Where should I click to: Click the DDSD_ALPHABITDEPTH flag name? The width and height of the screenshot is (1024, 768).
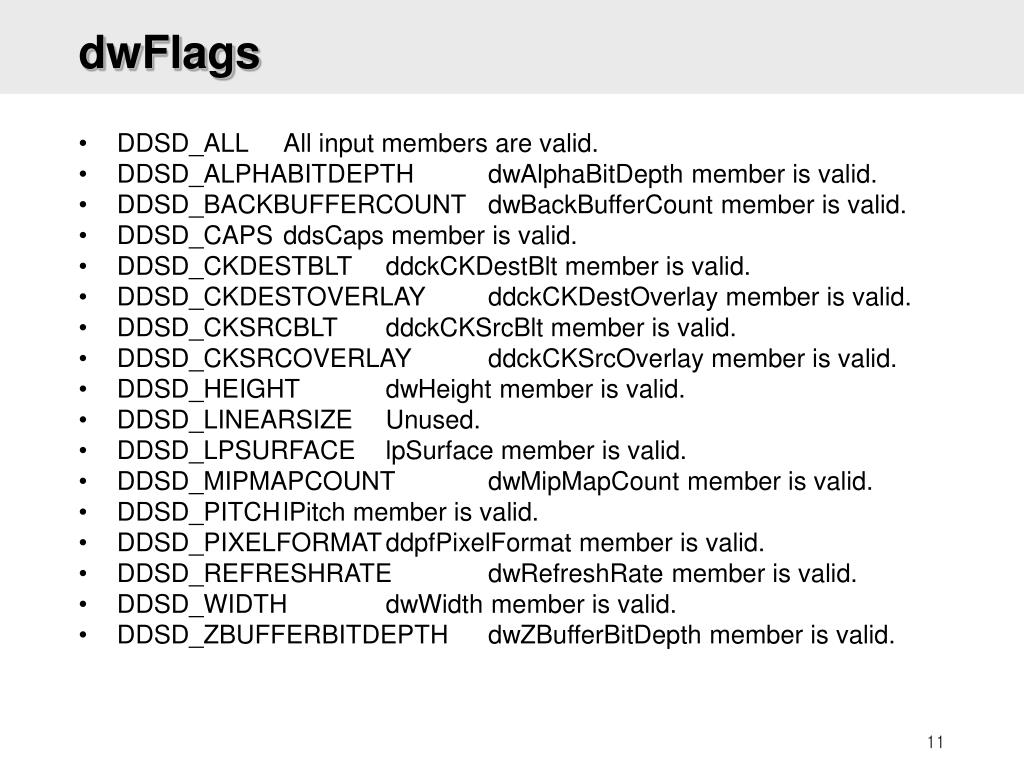click(x=265, y=174)
